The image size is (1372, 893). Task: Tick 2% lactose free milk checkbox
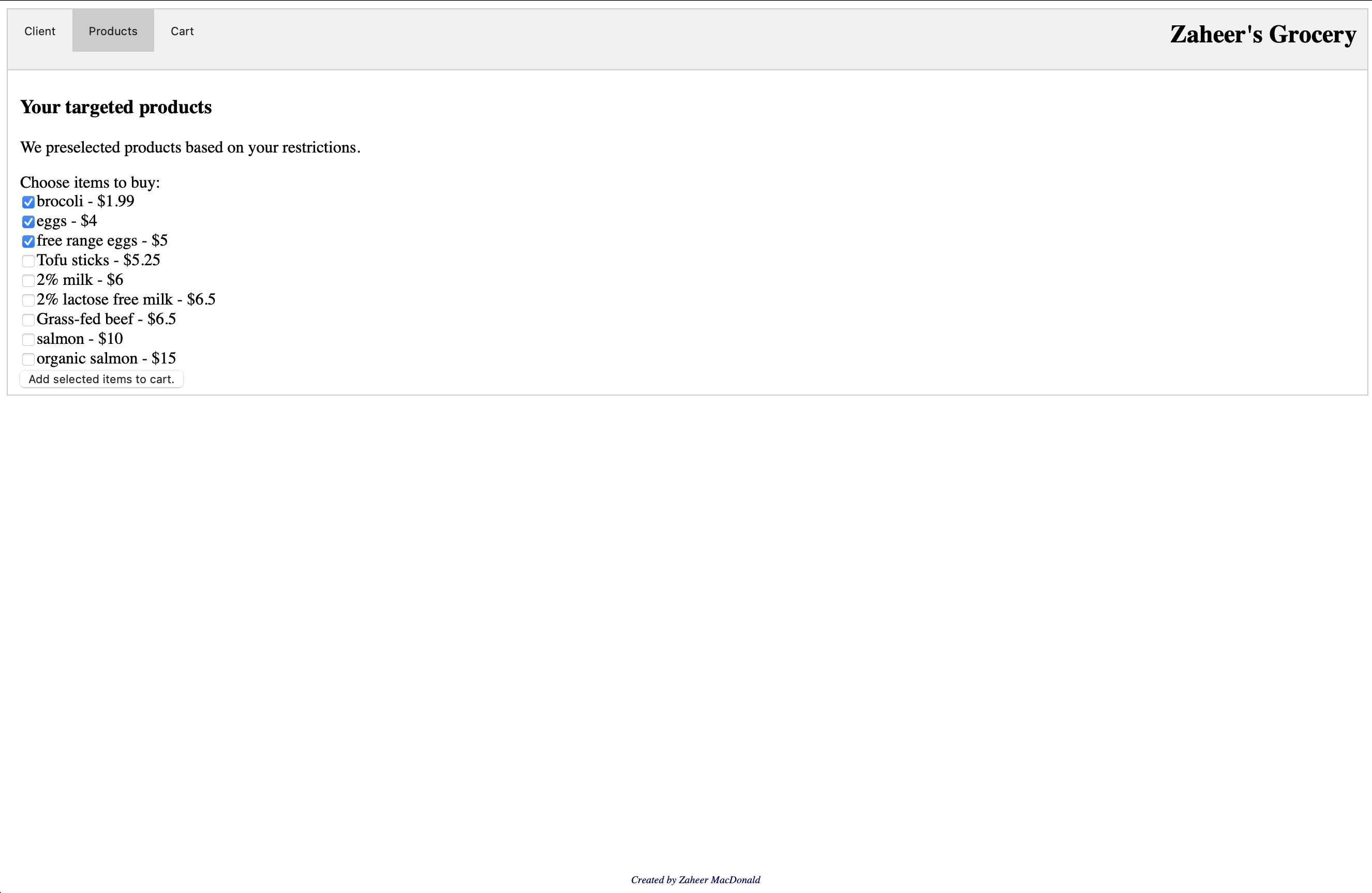(x=27, y=300)
